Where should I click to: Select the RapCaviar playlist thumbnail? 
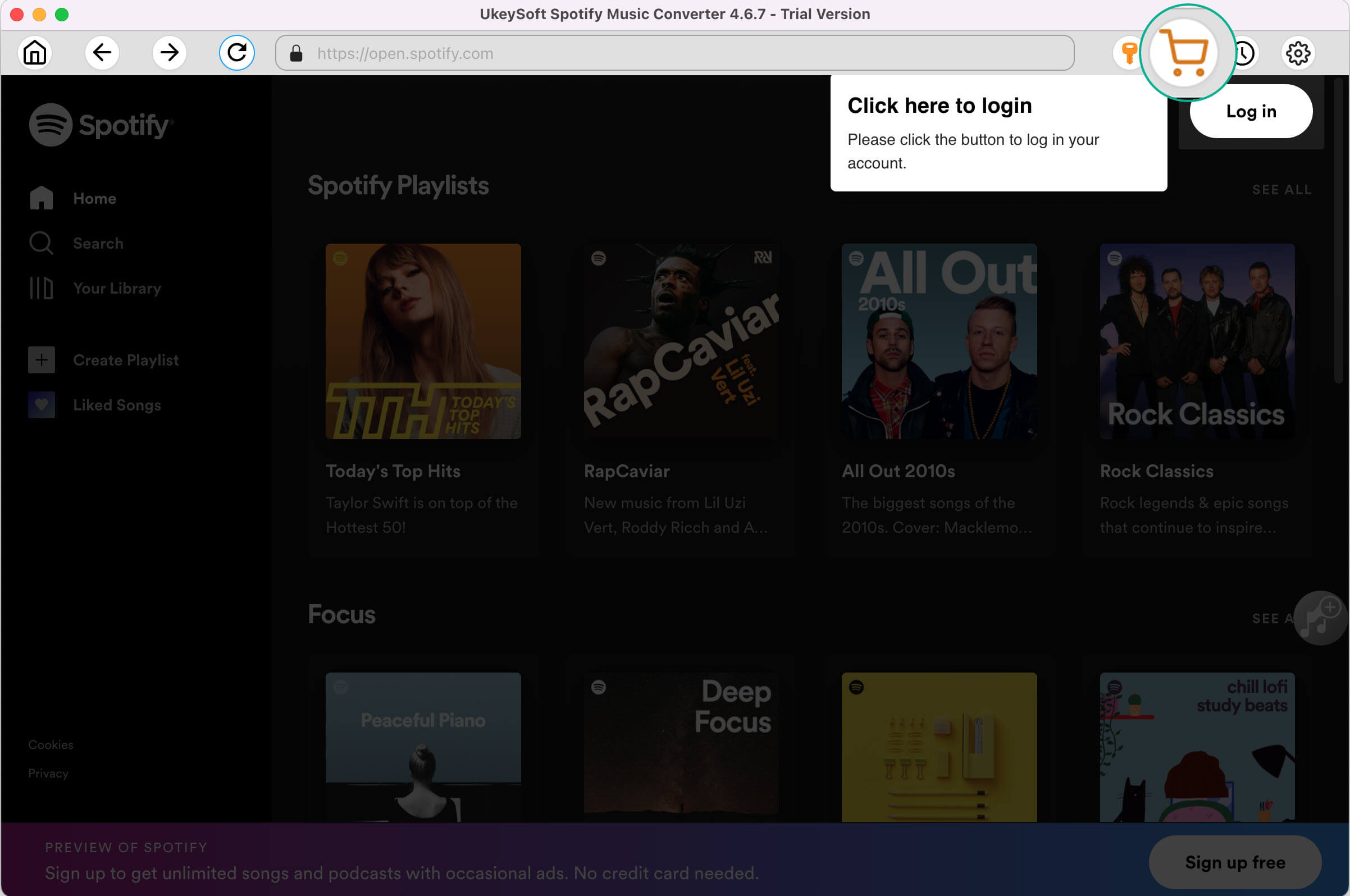pos(681,341)
